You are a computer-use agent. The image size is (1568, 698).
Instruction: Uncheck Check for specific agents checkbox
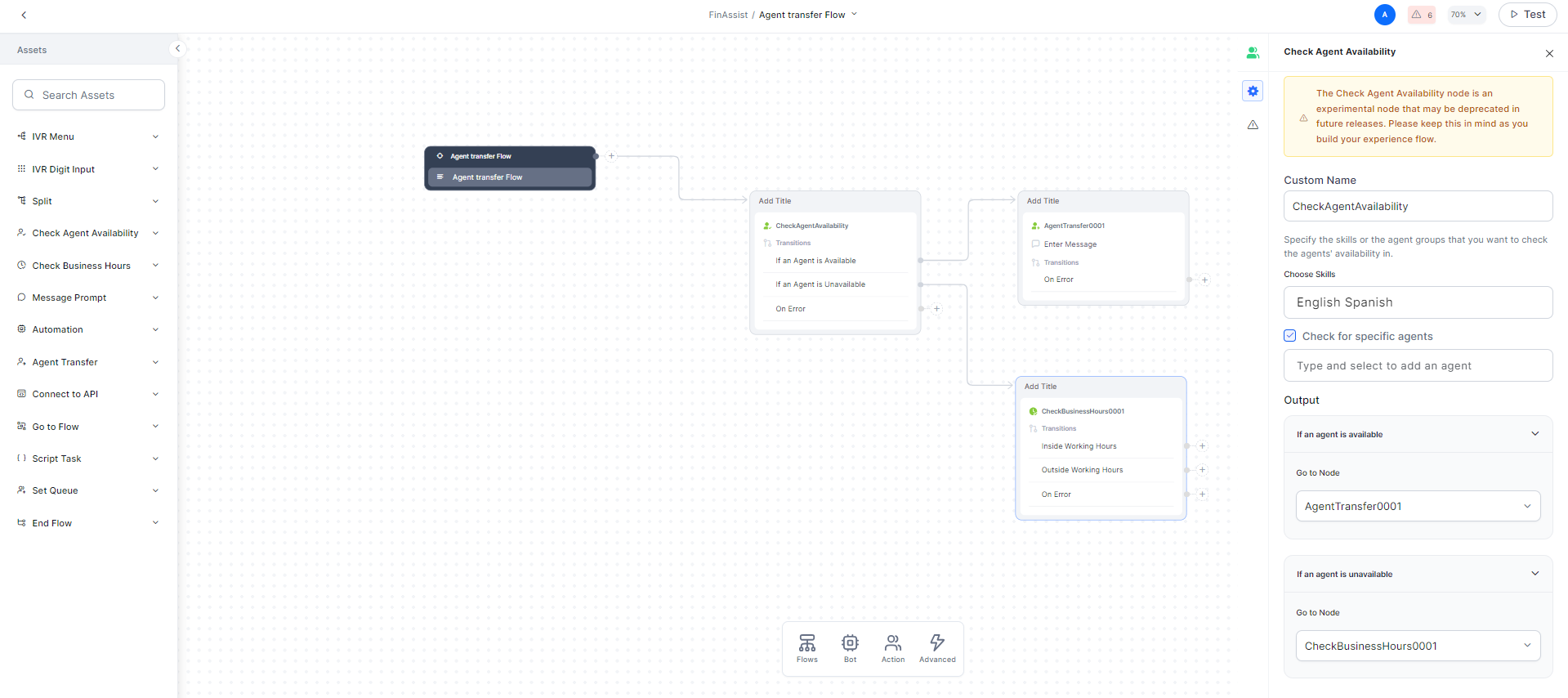(x=1290, y=336)
